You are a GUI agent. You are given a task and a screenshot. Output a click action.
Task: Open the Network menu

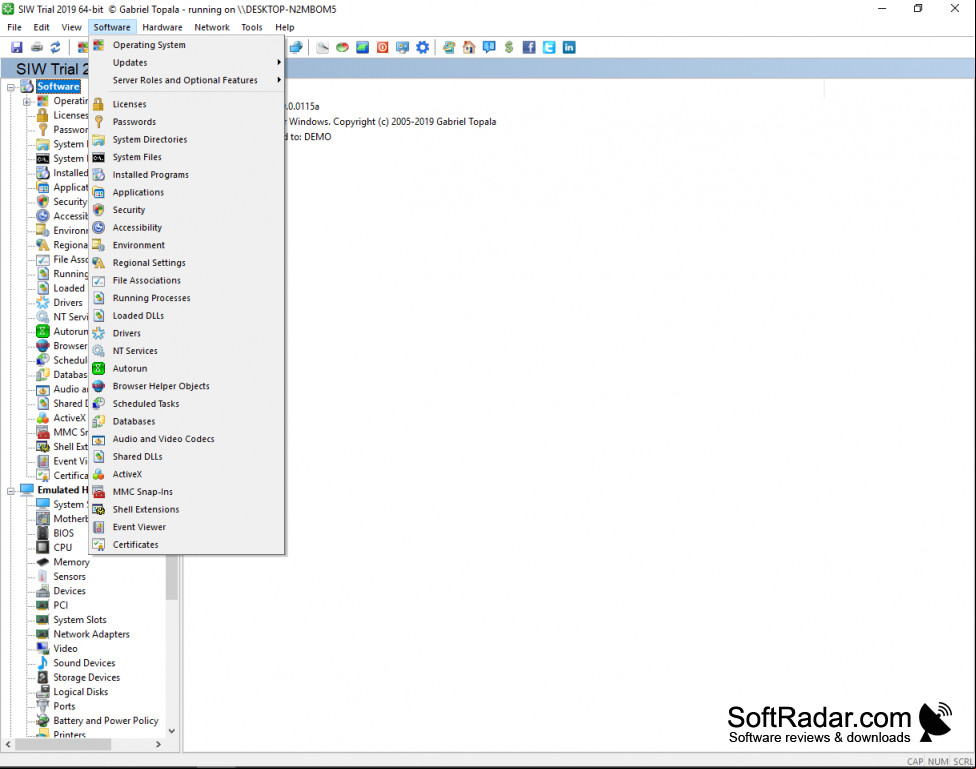pyautogui.click(x=212, y=27)
